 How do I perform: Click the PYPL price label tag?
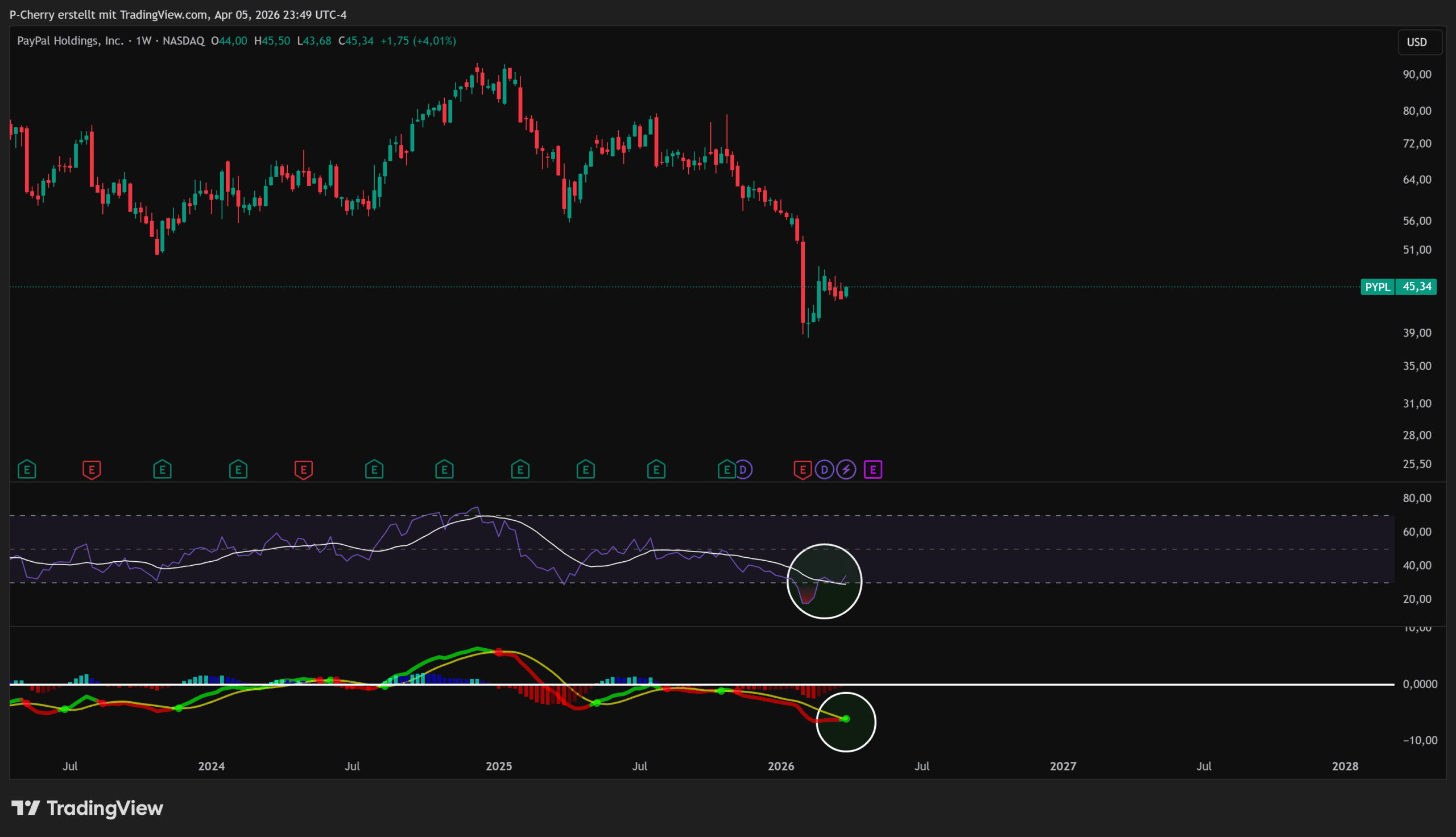[x=1378, y=287]
